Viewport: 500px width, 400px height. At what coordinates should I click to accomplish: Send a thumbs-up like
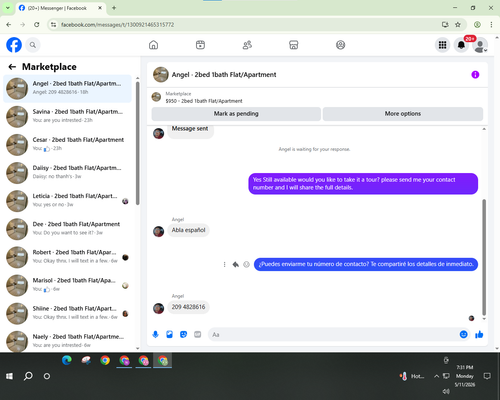tap(479, 334)
